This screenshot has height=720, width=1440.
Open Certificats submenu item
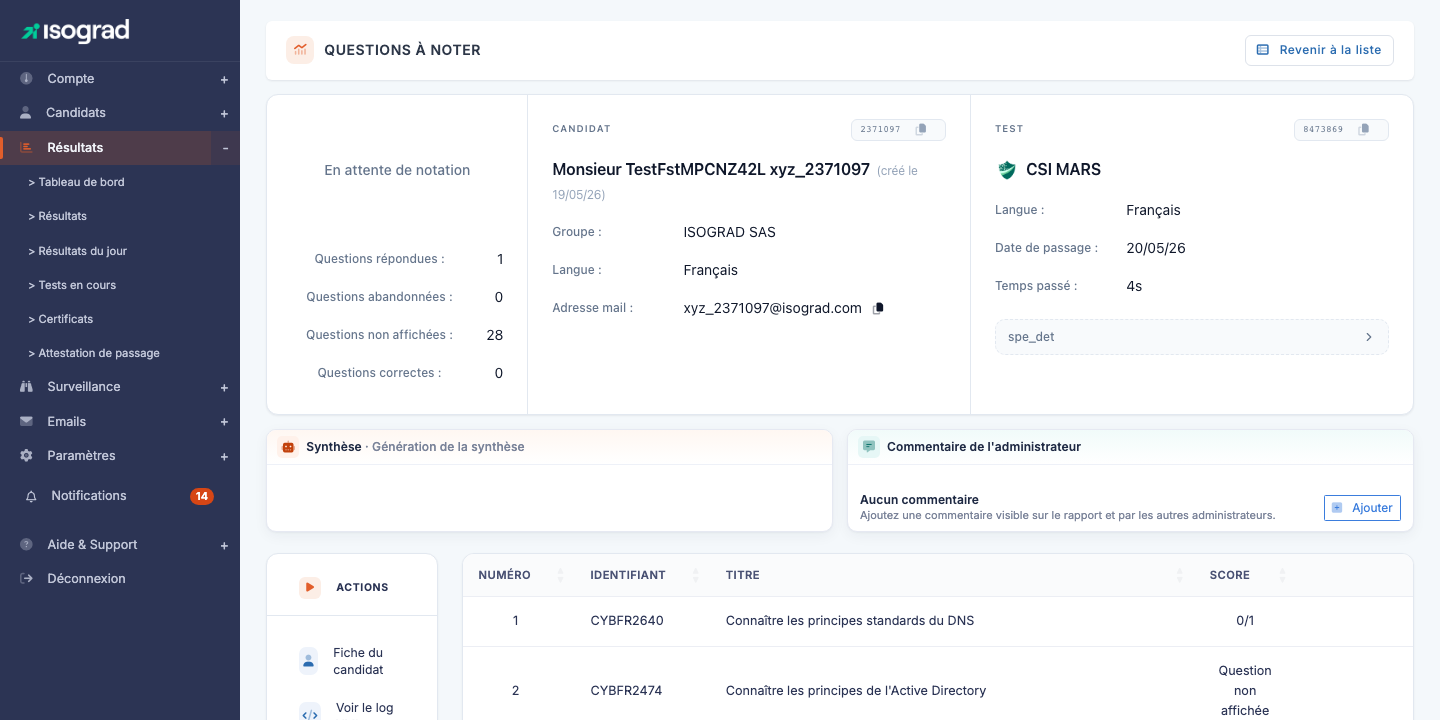coord(60,319)
